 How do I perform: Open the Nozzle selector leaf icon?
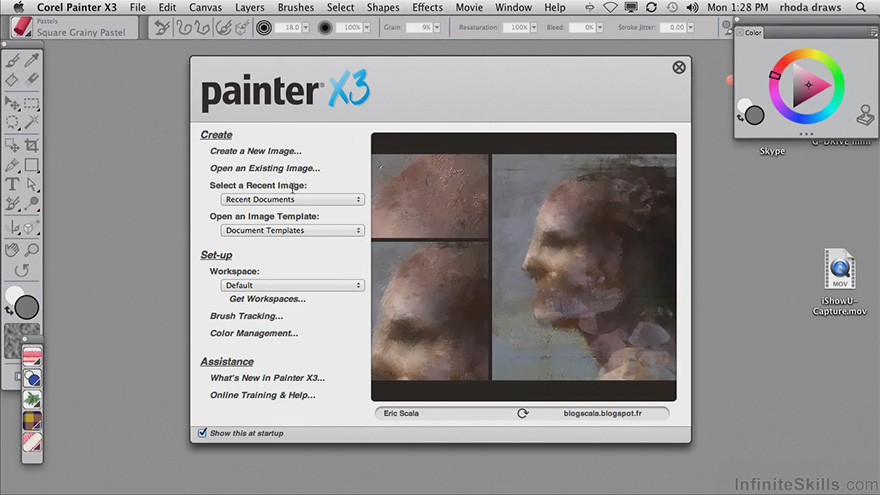(32, 400)
